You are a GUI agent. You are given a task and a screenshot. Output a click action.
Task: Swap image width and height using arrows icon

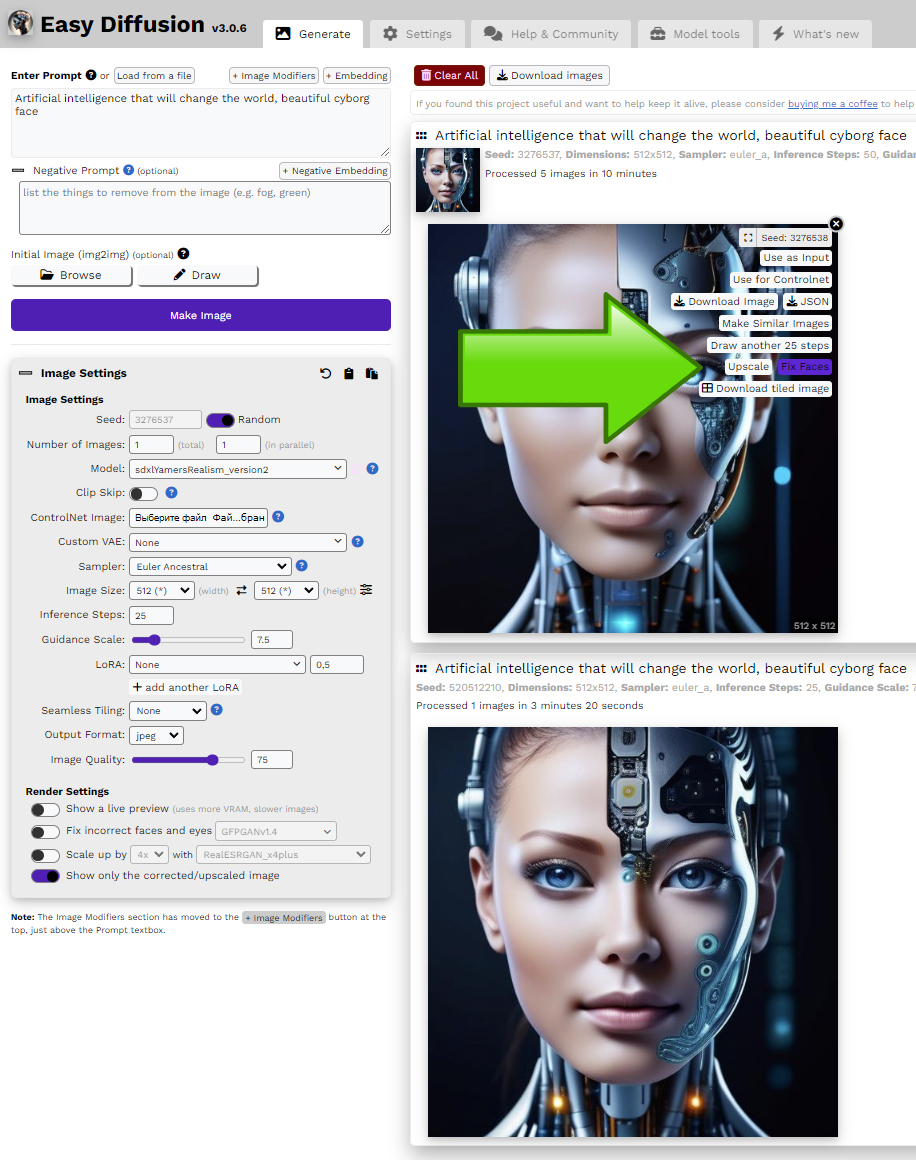point(241,591)
